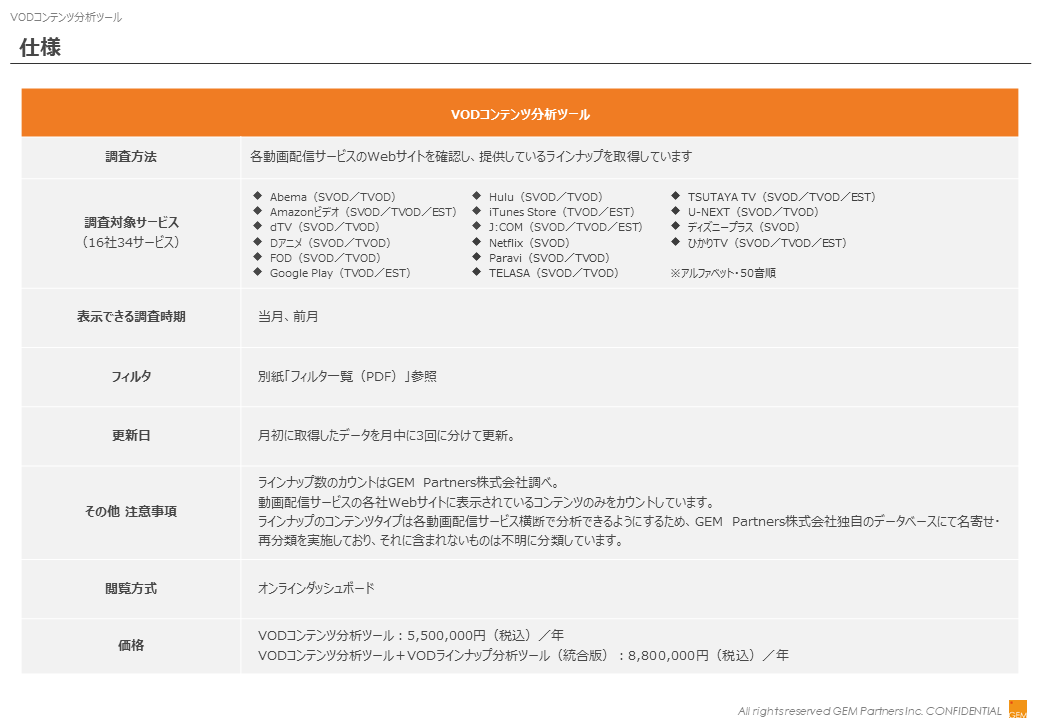Select the TSUTAYA TV (SVOD/TVOD/EST) entry
This screenshot has width=1040, height=720.
click(781, 197)
